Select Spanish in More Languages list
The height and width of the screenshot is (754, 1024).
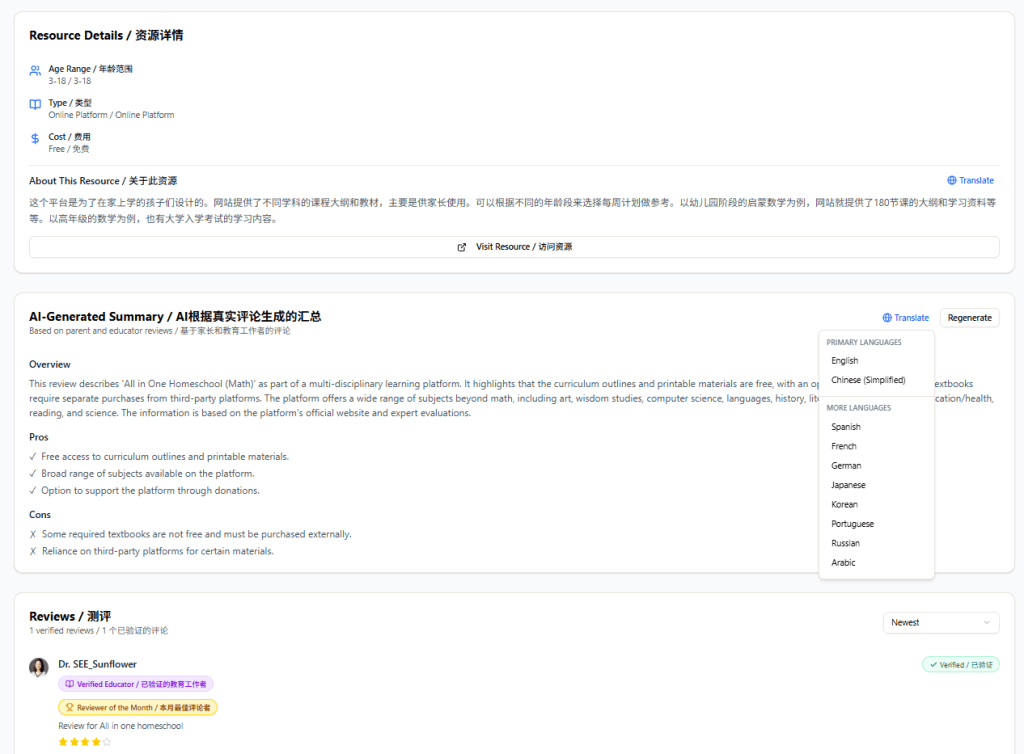846,427
